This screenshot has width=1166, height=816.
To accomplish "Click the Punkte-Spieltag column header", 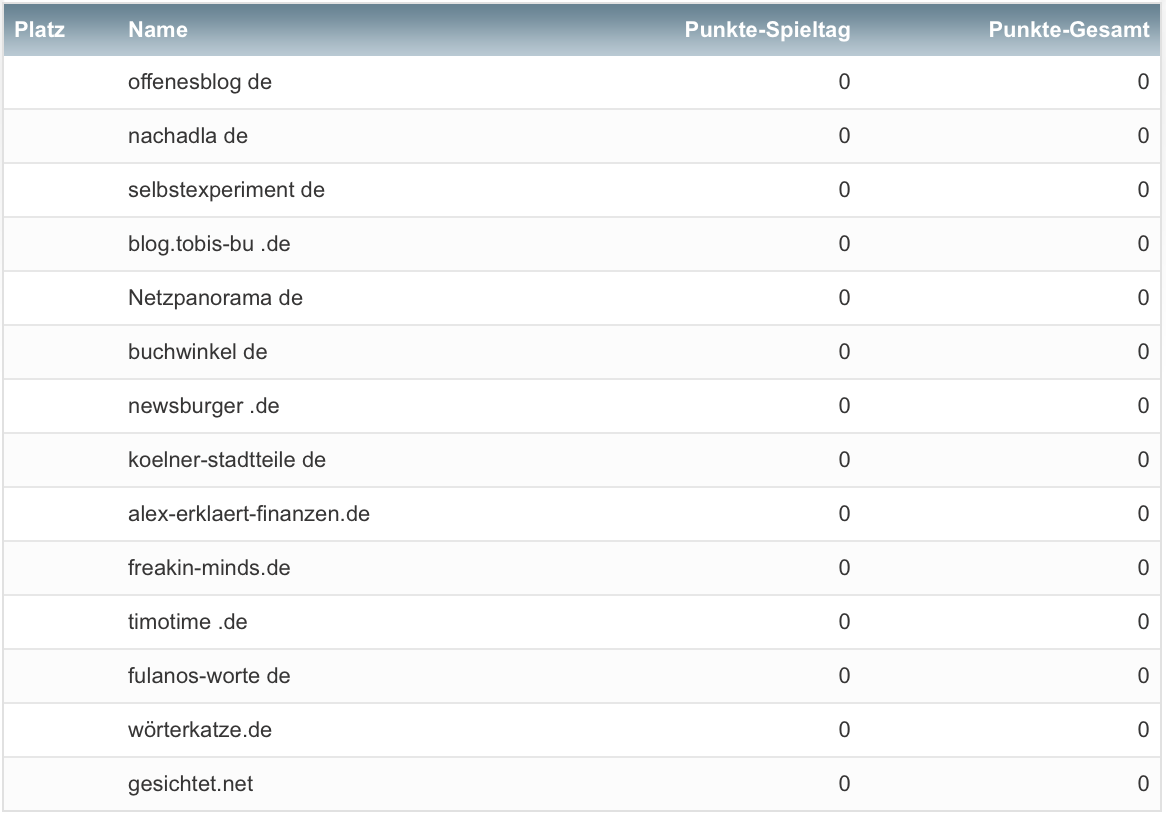I will point(767,30).
